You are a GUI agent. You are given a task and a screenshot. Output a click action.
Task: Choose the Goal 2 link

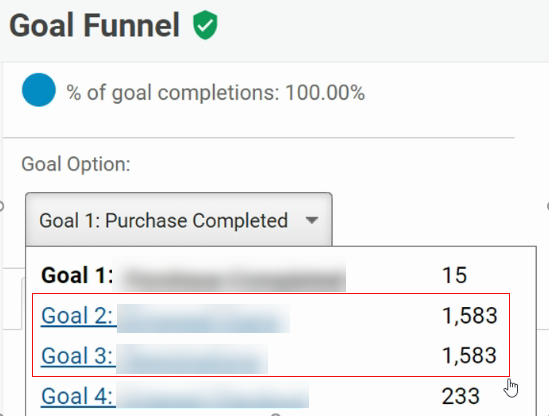[77, 316]
